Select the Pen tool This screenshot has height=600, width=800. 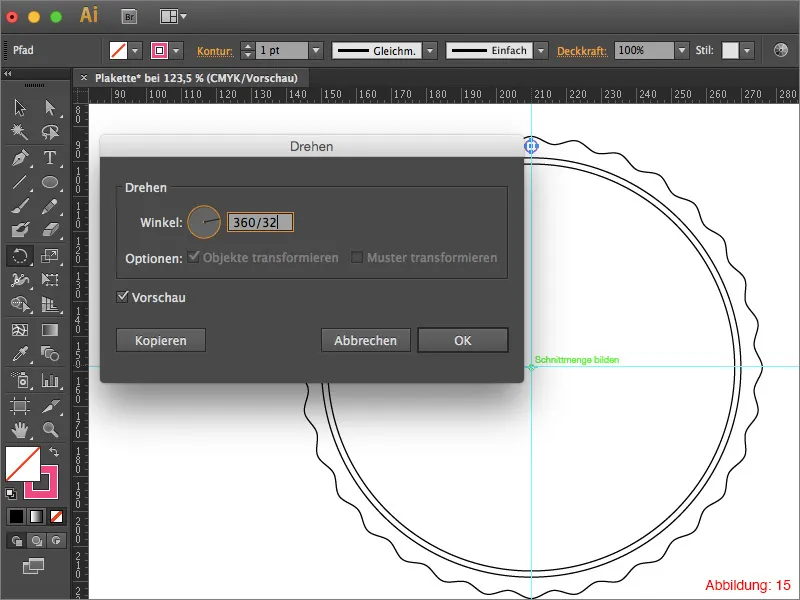[x=20, y=158]
